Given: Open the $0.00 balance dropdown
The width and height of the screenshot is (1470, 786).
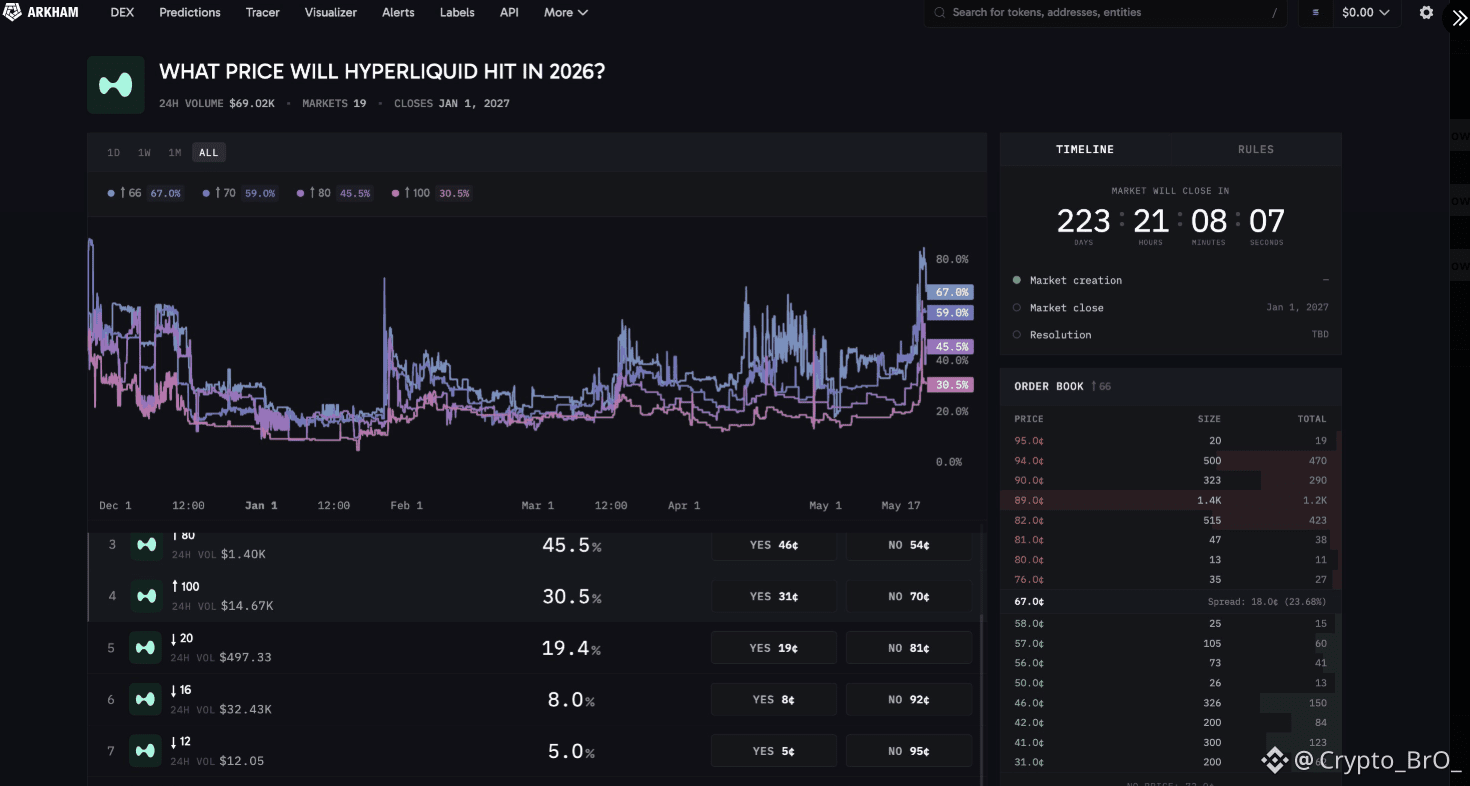Looking at the screenshot, I should pyautogui.click(x=1365, y=13).
